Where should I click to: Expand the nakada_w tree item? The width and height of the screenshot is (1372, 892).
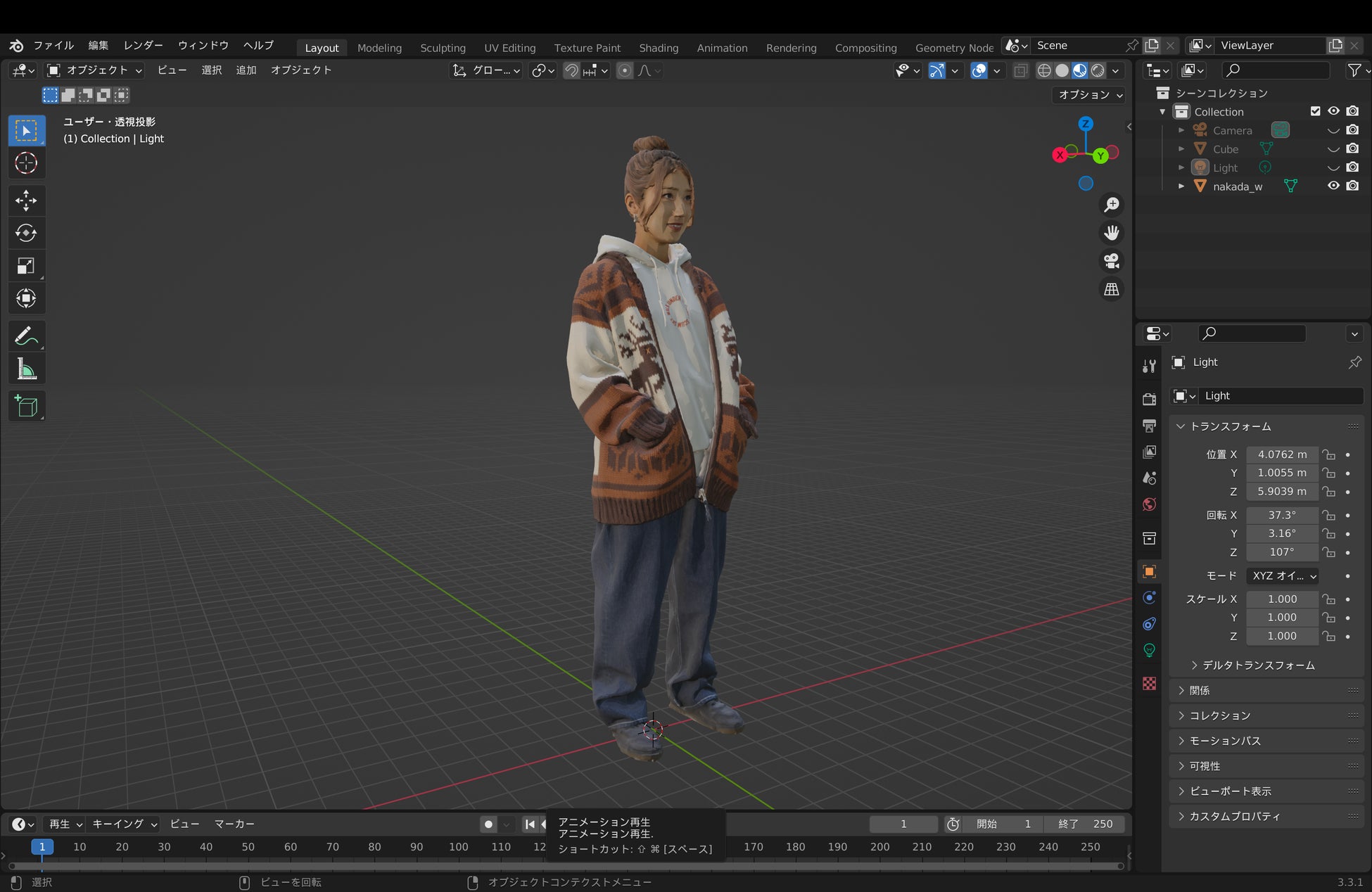(x=1181, y=186)
